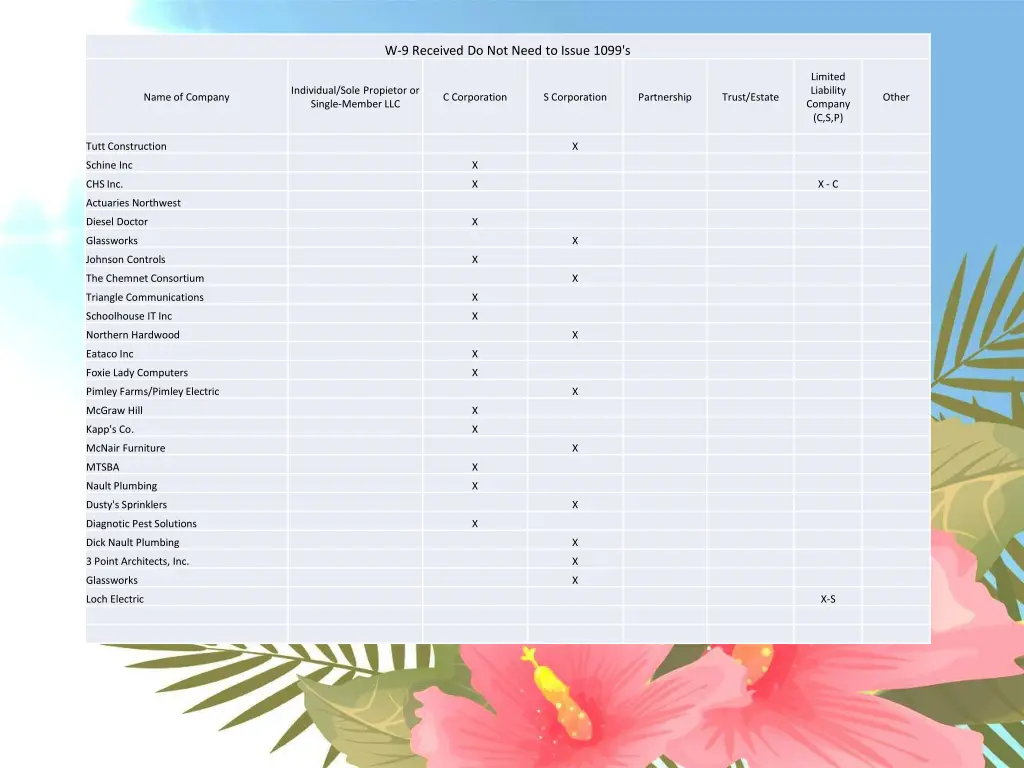Image resolution: width=1024 pixels, height=768 pixels.
Task: Select the C Corporation X for Schoolhouse IT Inc
Action: click(475, 316)
